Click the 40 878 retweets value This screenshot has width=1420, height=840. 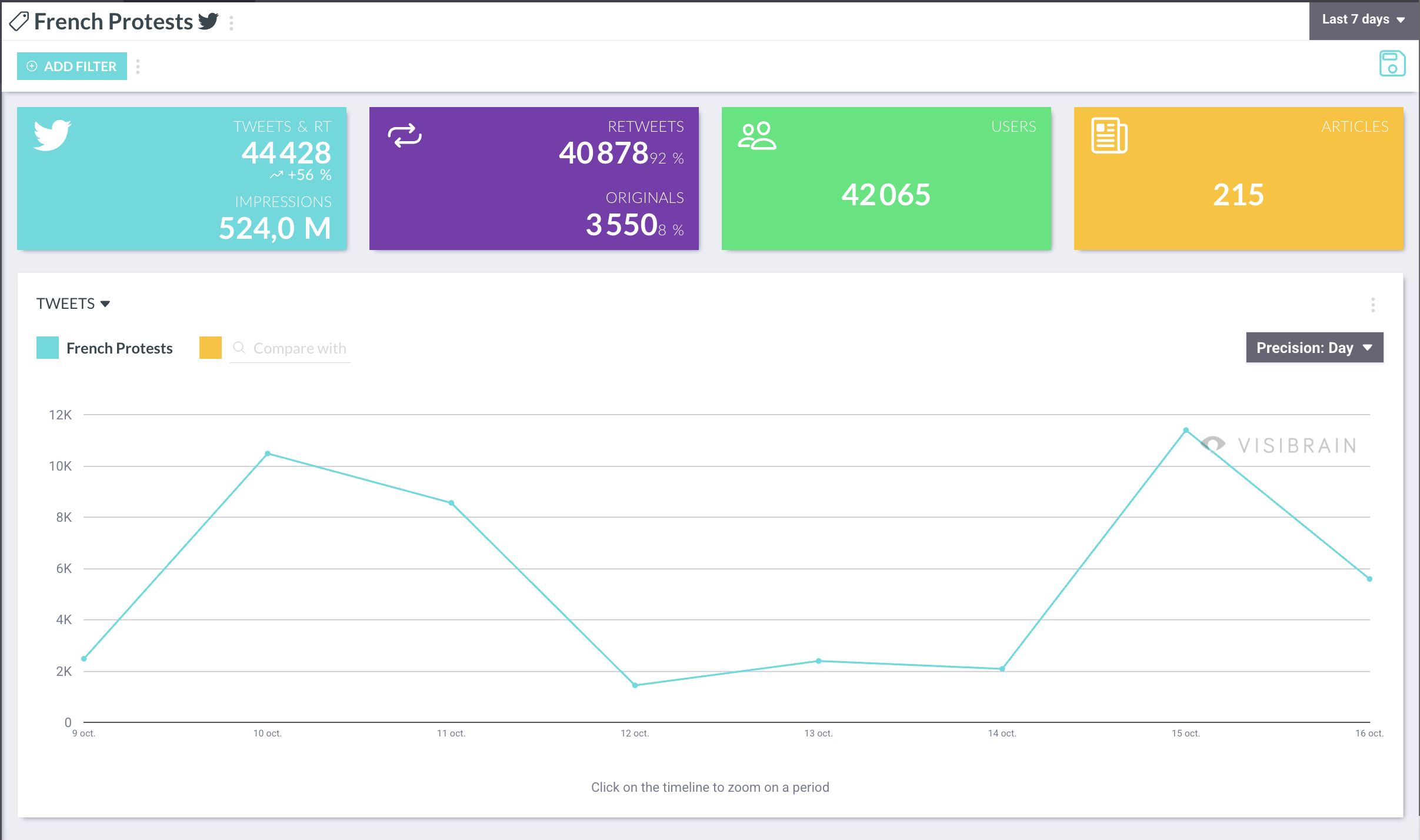pos(604,153)
